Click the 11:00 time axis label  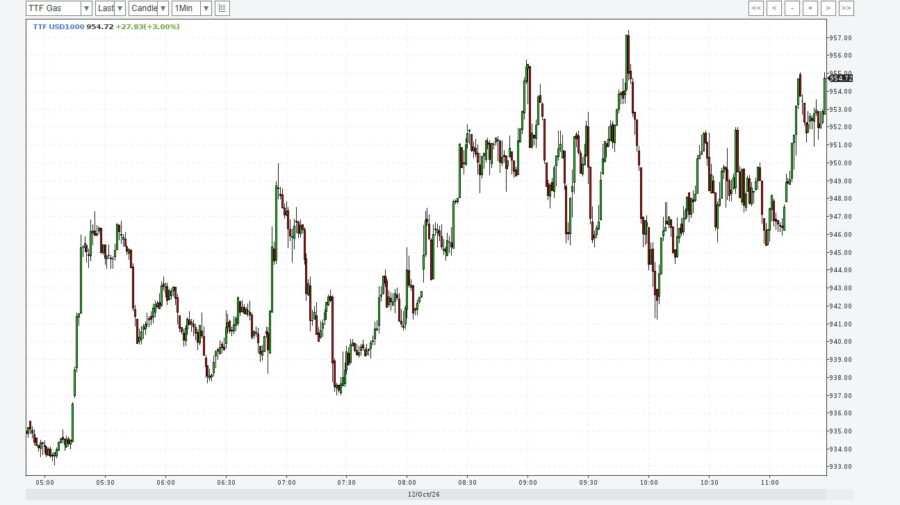[x=769, y=483]
